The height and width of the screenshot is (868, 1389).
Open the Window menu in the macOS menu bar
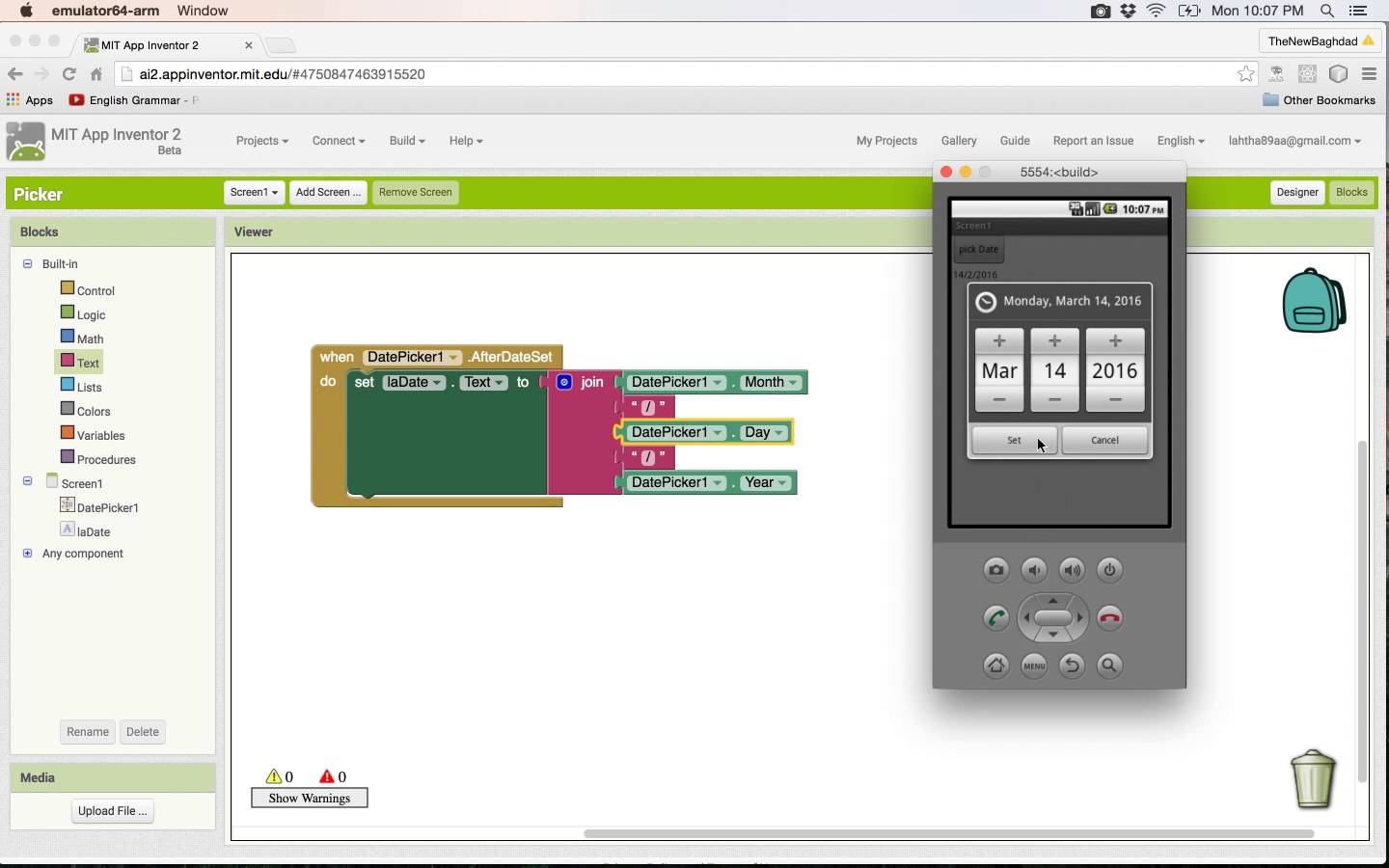click(x=203, y=11)
